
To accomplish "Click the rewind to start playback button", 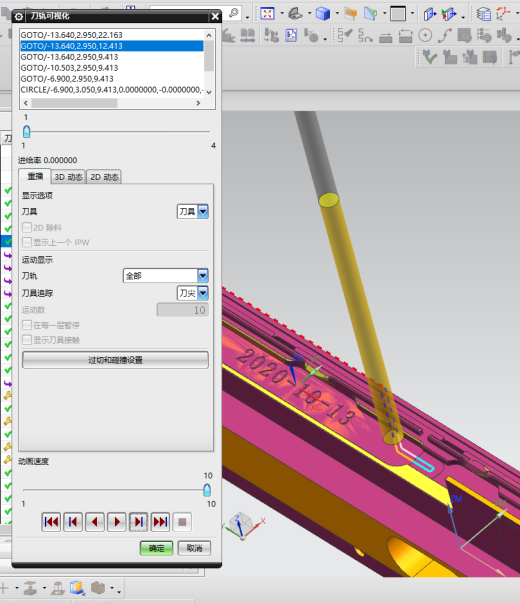I will [x=51, y=522].
